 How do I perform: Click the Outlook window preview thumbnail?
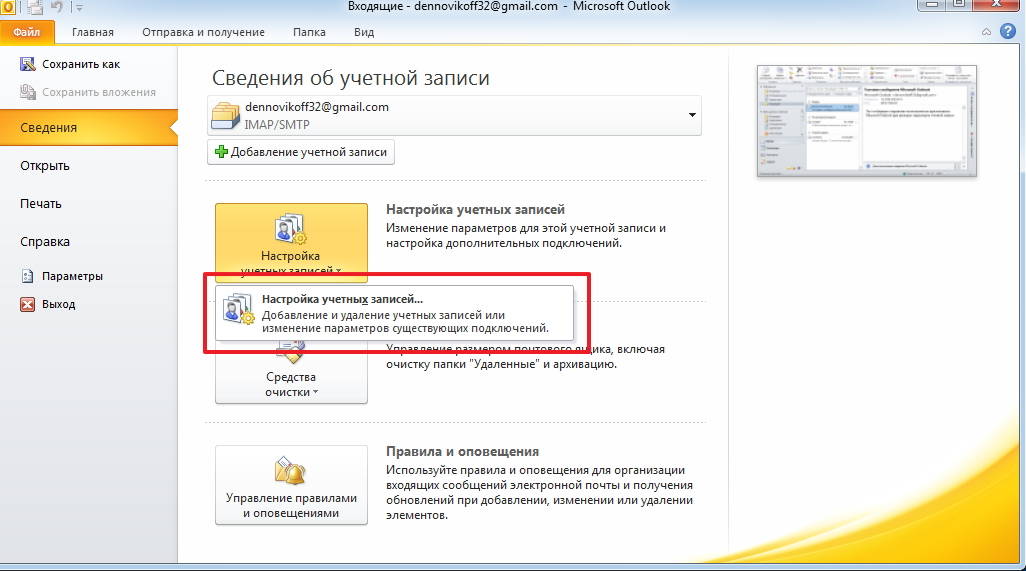click(866, 121)
